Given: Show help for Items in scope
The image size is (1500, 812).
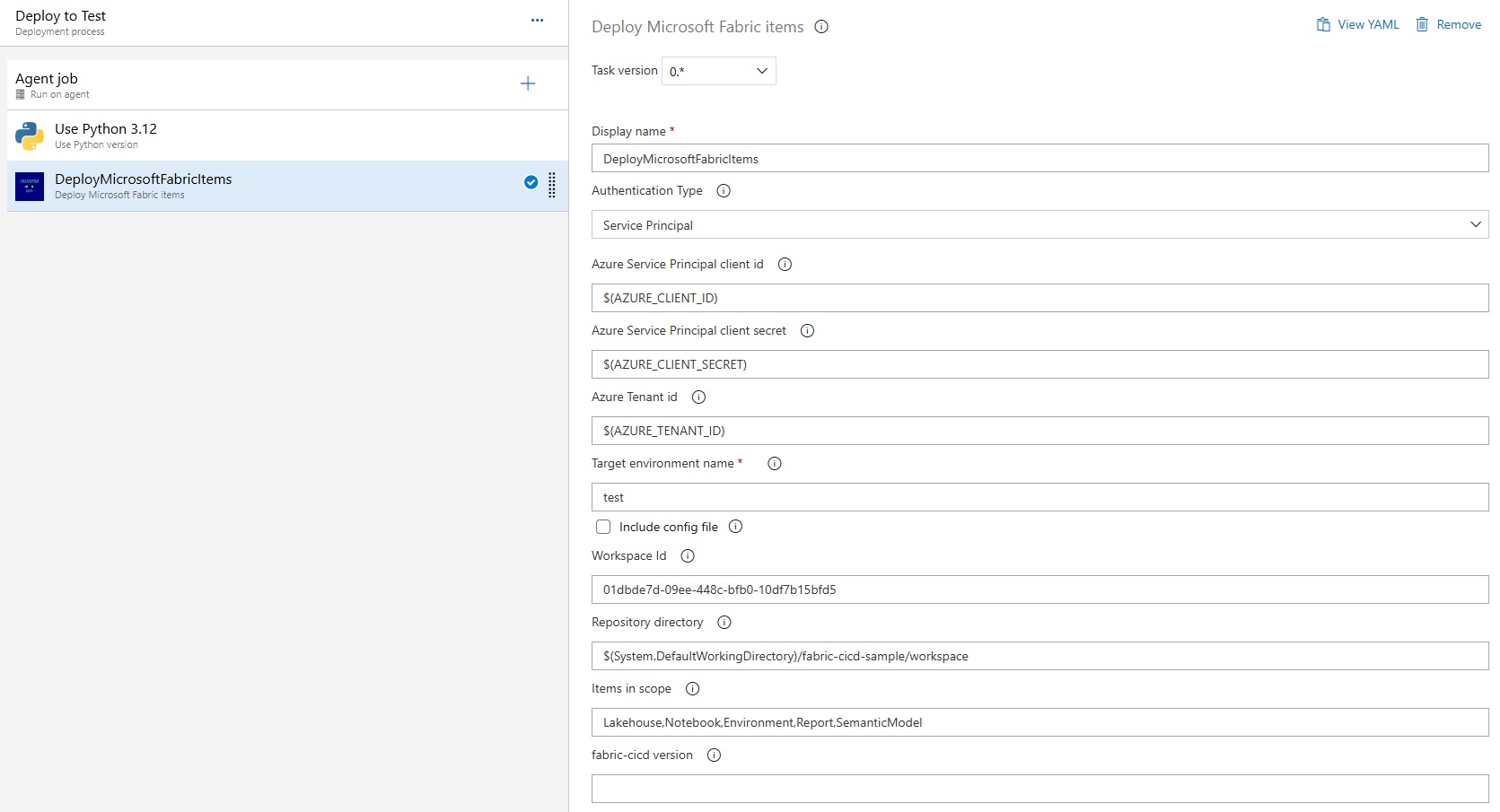Looking at the screenshot, I should (x=692, y=688).
